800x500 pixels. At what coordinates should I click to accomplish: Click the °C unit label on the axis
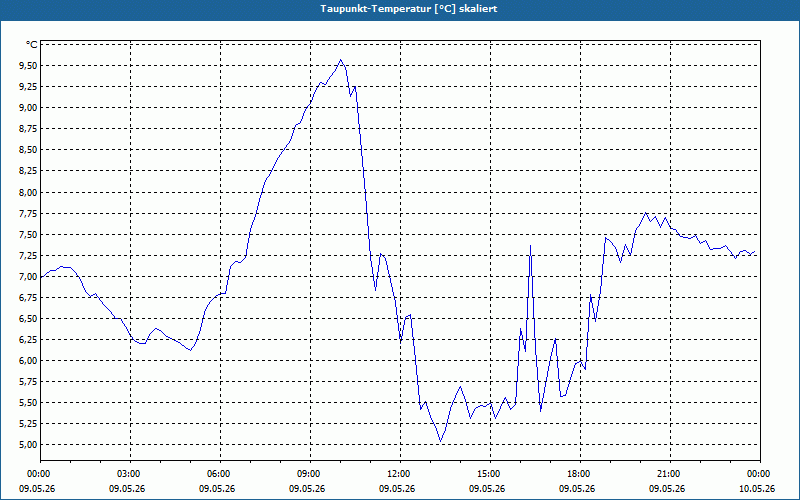click(32, 45)
